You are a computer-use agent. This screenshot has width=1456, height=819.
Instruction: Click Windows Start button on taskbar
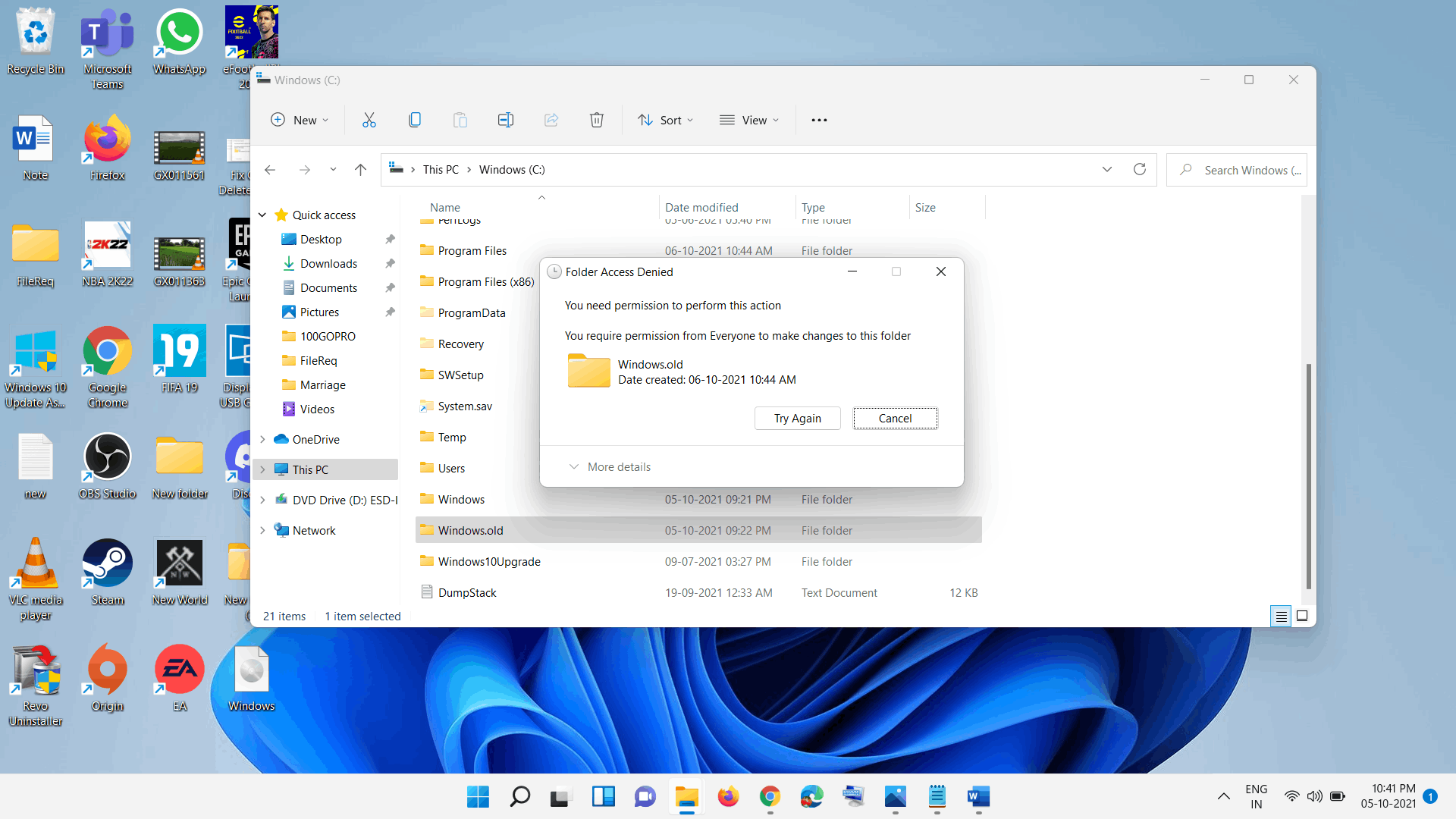pyautogui.click(x=478, y=796)
